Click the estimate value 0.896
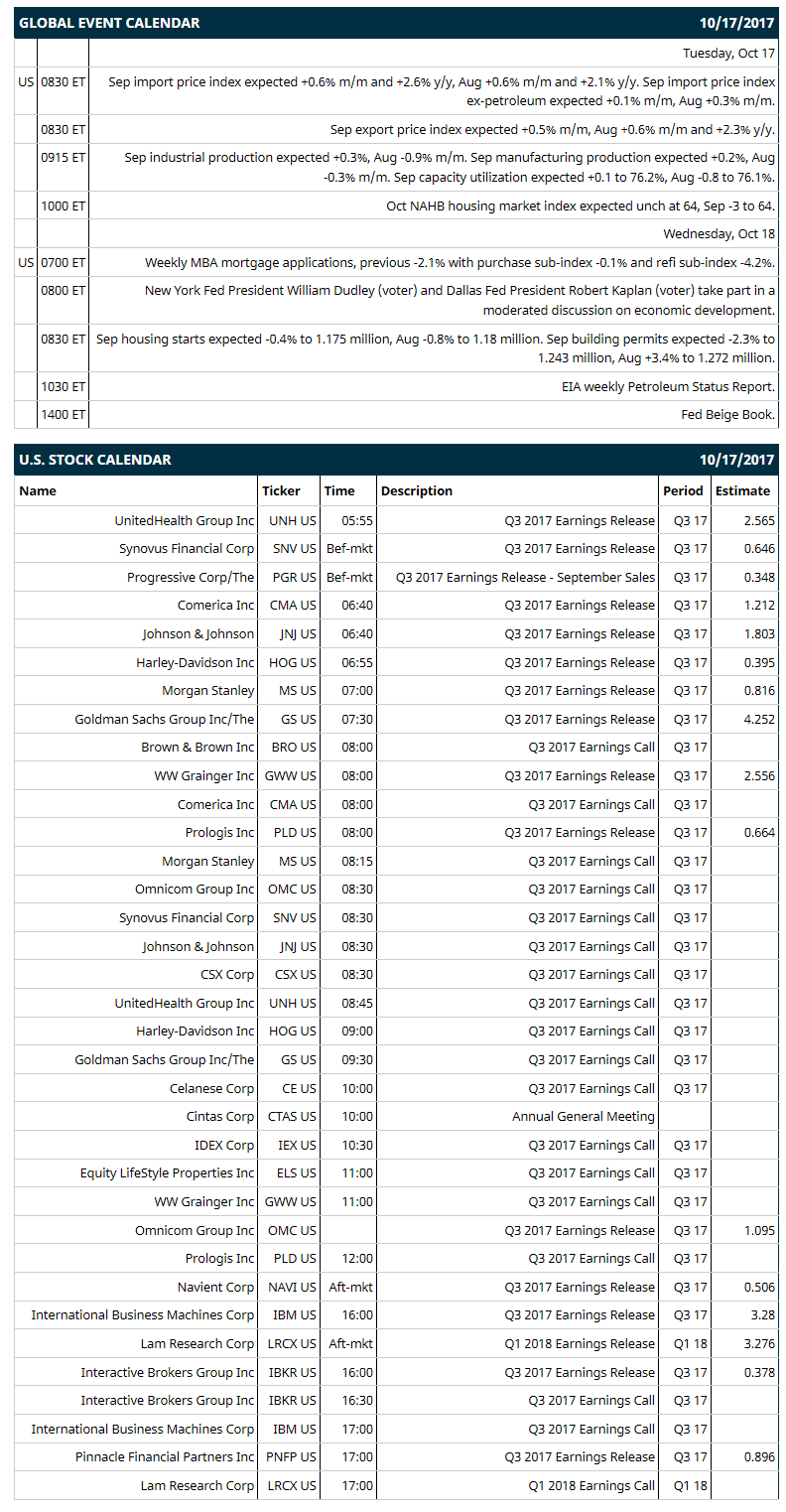This screenshot has width=786, height=1512. pyautogui.click(x=759, y=1456)
